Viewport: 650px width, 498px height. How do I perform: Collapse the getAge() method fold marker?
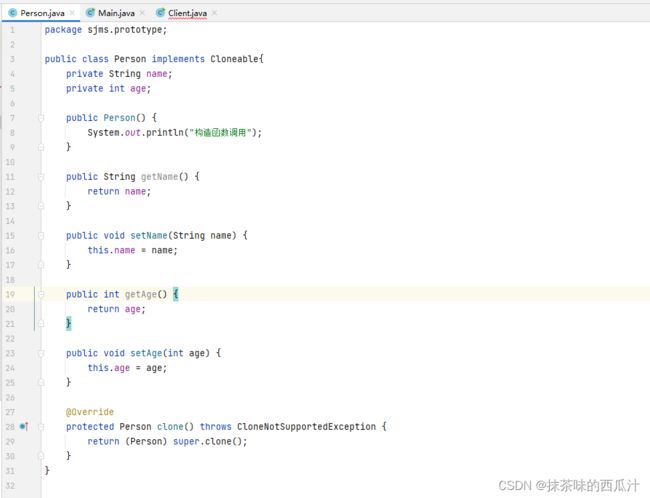point(41,294)
